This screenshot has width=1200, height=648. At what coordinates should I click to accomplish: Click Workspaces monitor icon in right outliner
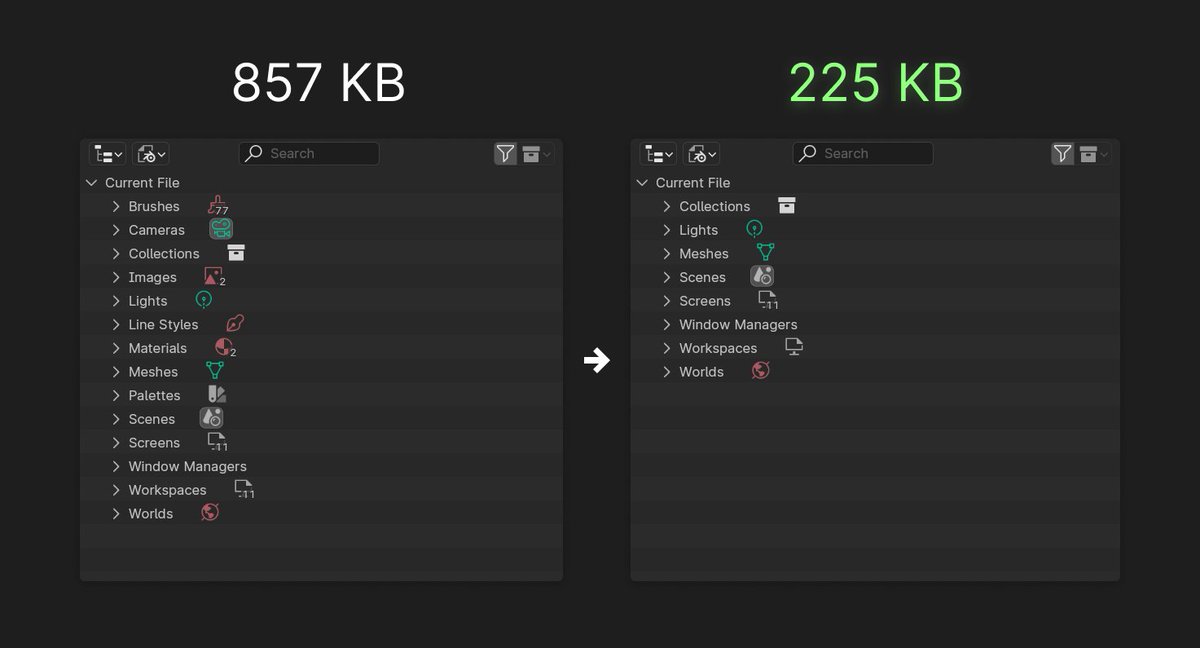[x=794, y=347]
